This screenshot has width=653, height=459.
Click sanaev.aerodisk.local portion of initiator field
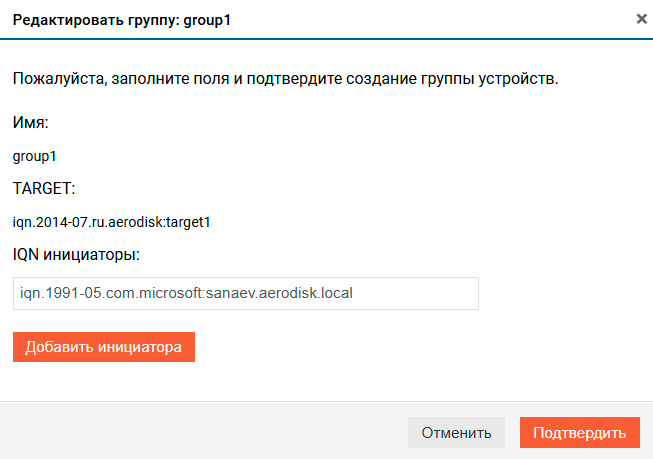279,293
